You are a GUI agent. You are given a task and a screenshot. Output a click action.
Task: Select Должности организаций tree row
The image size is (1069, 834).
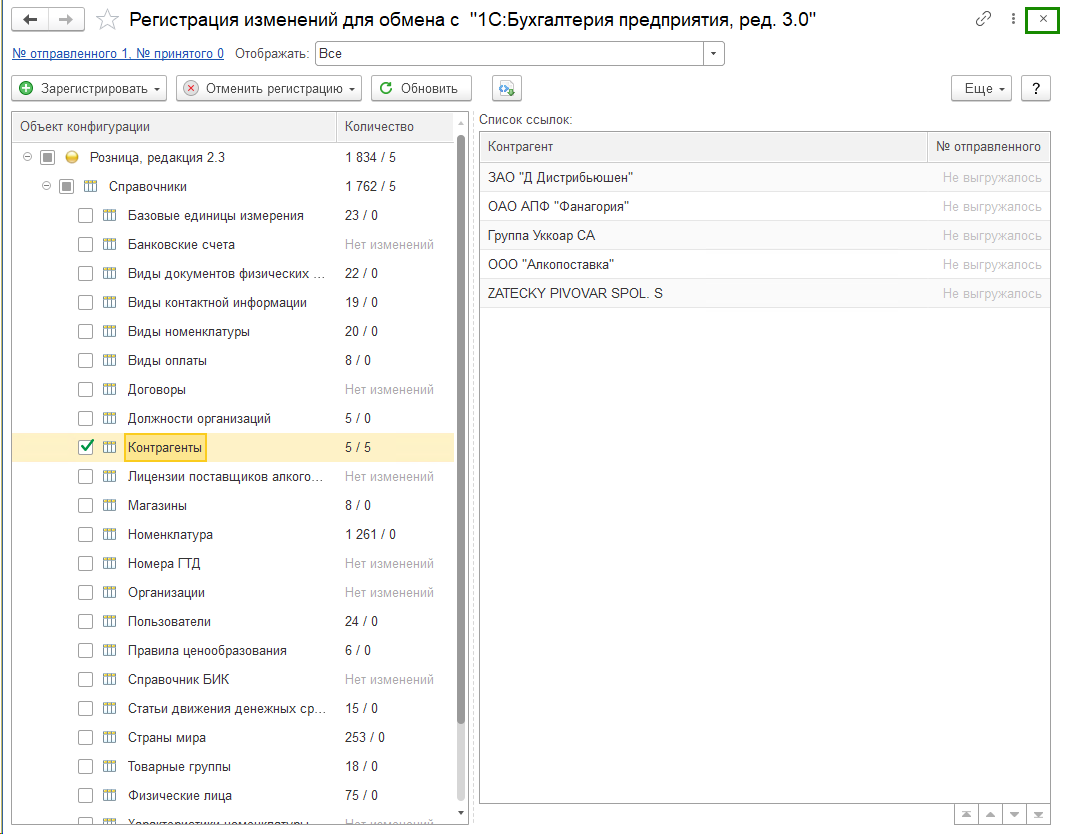click(233, 419)
